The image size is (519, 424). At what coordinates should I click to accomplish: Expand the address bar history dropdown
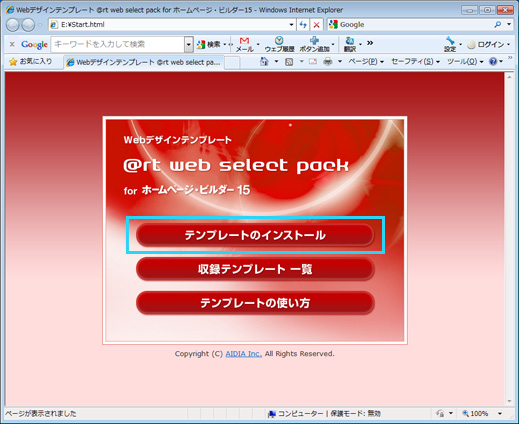[291, 25]
